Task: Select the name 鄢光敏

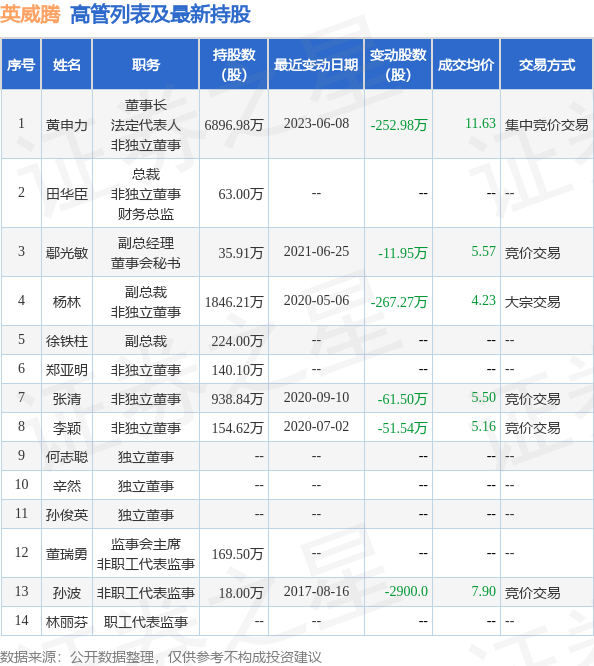Action: coord(67,253)
